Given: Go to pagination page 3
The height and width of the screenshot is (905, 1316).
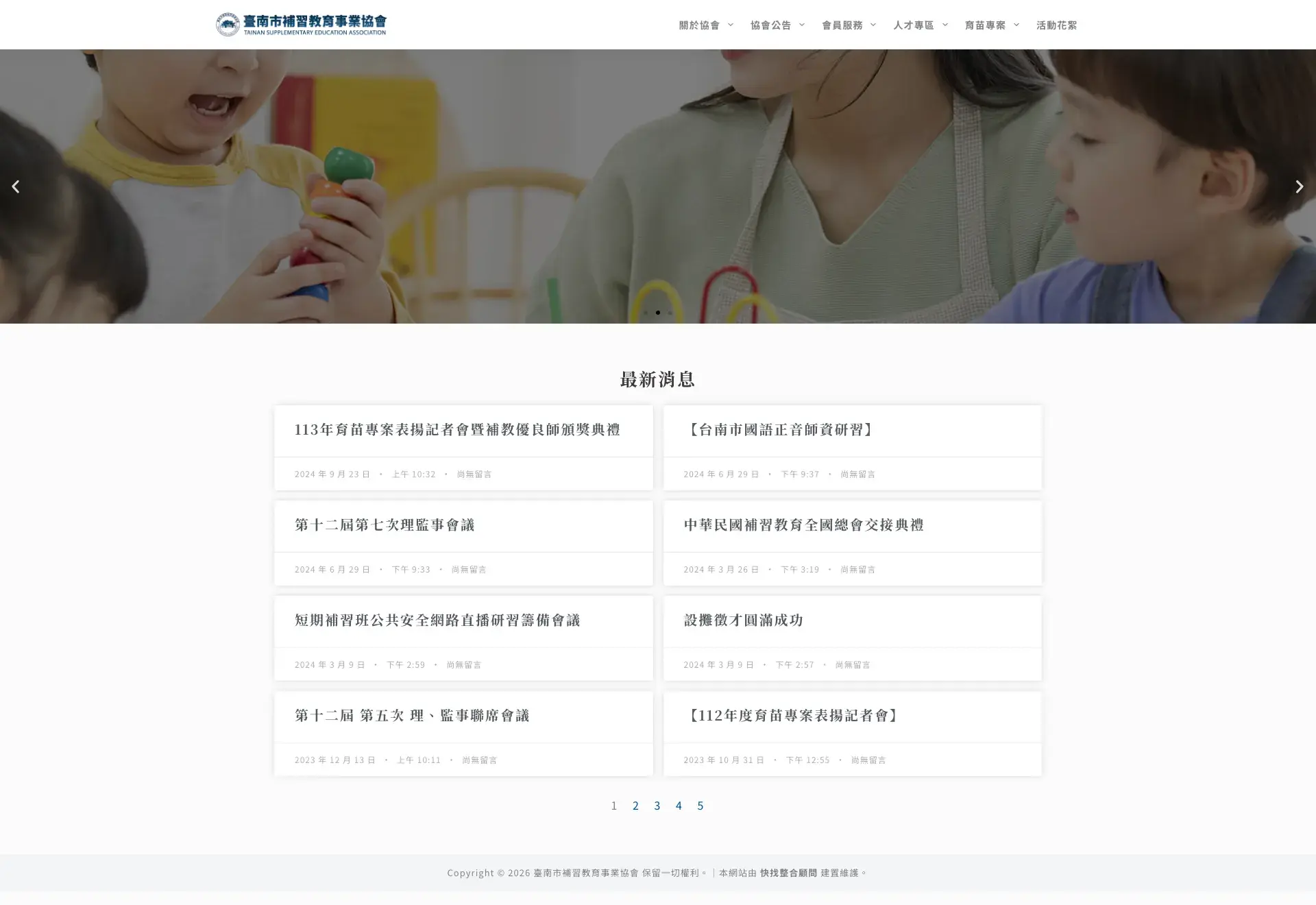Looking at the screenshot, I should pyautogui.click(x=657, y=806).
